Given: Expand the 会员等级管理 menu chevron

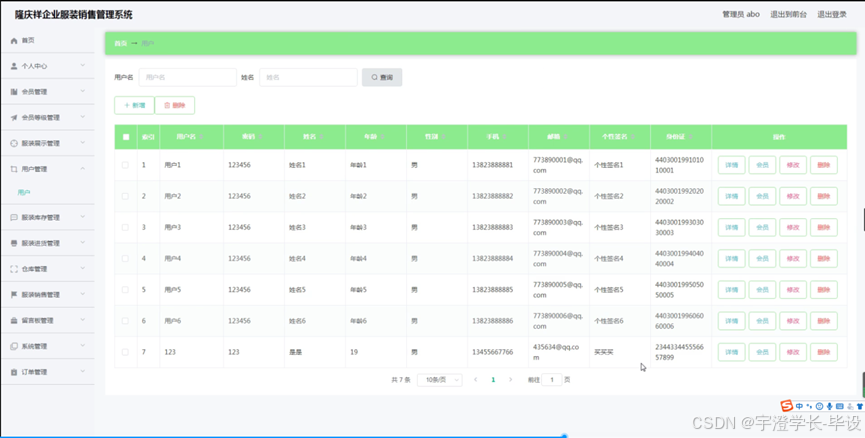Looking at the screenshot, I should (83, 117).
